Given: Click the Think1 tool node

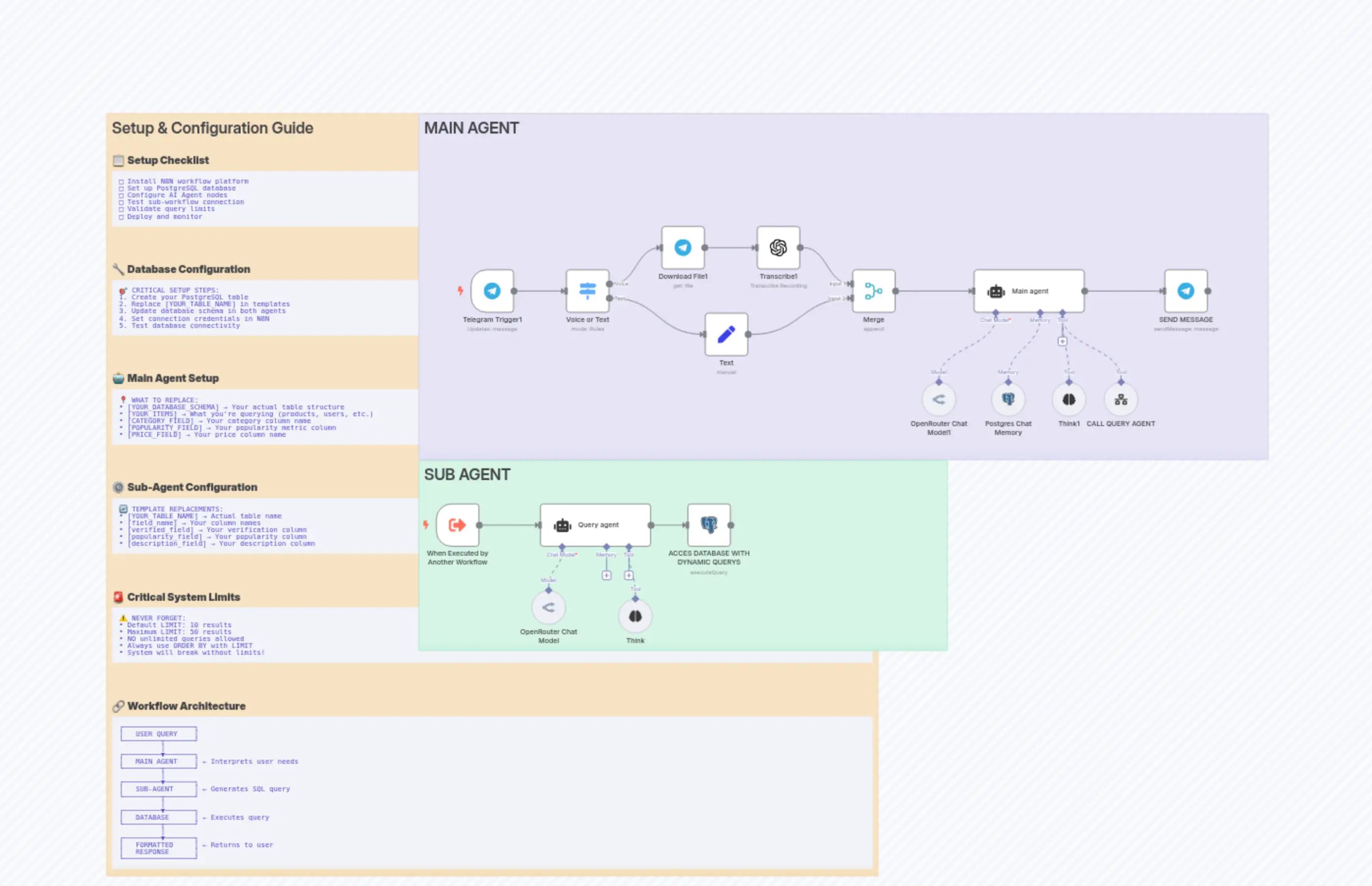Looking at the screenshot, I should click(1069, 399).
